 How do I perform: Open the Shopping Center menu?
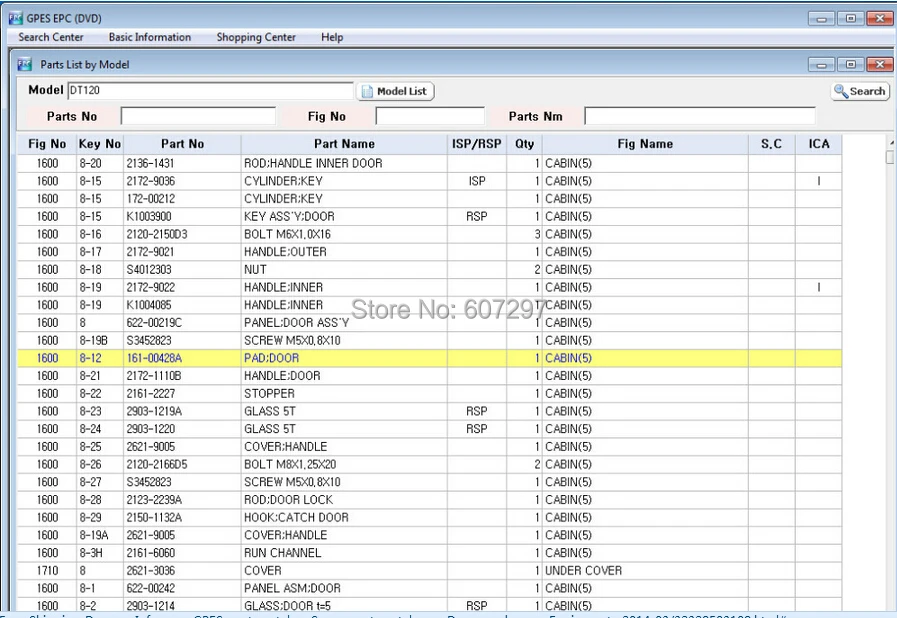256,38
